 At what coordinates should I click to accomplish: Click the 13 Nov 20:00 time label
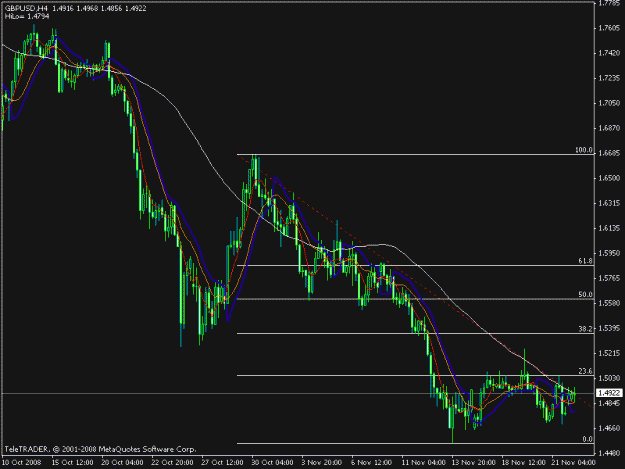(x=473, y=463)
